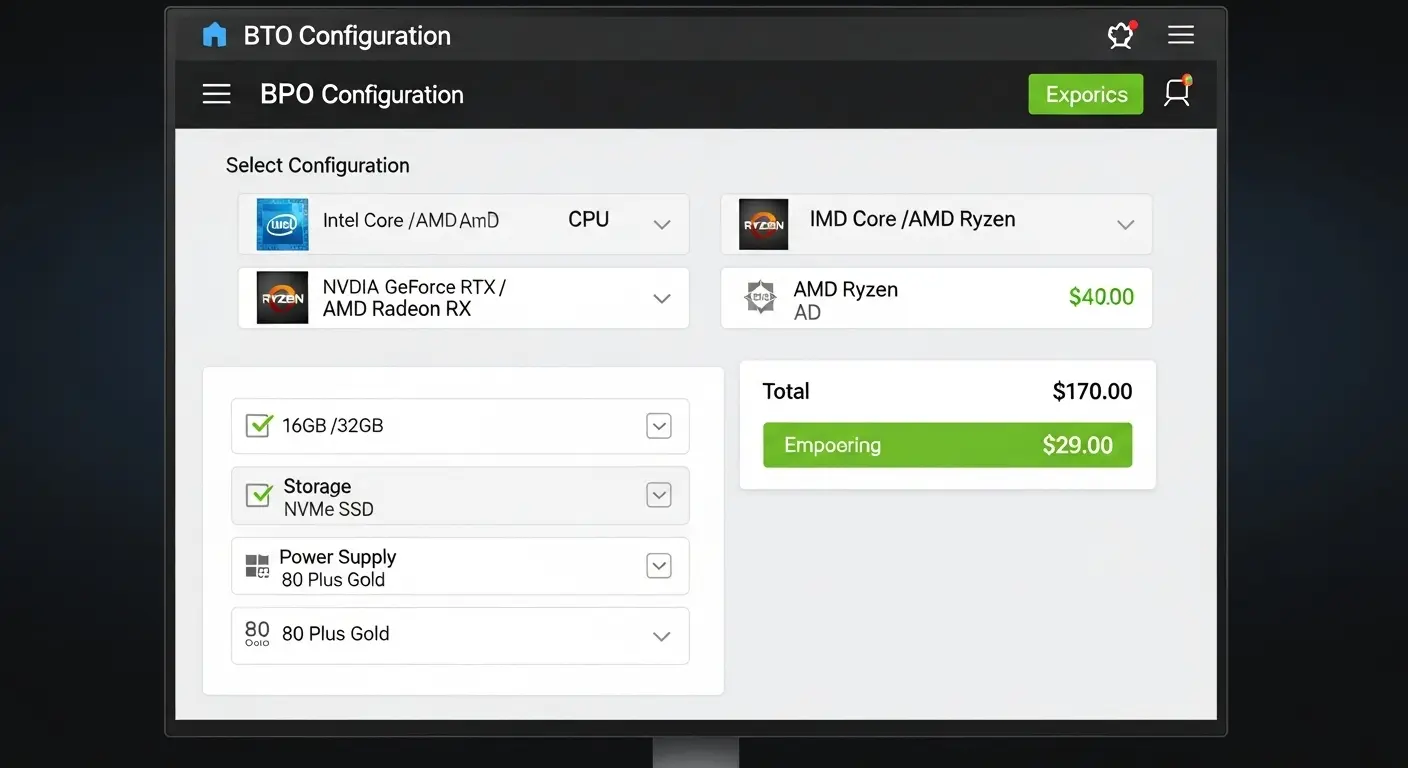Screen dimensions: 1408x768
Task: Click the blue home icon
Action: coord(214,35)
